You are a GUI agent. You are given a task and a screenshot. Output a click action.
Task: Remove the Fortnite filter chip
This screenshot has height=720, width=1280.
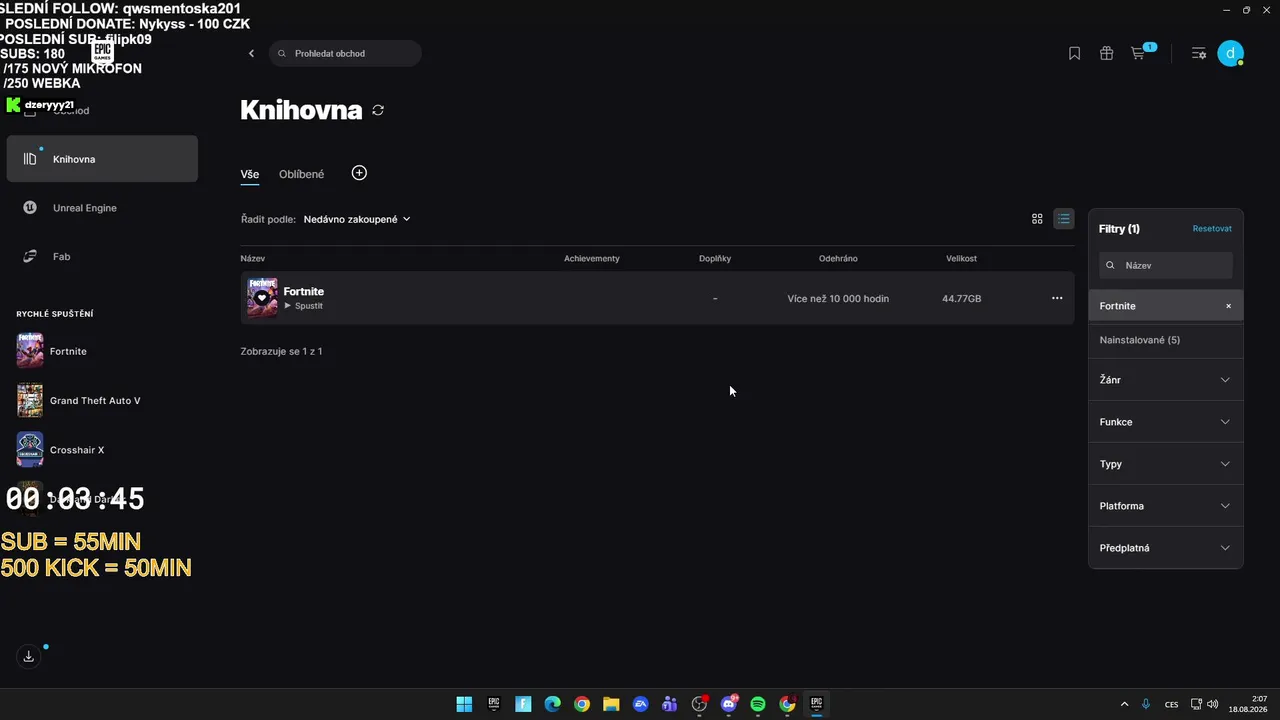click(1229, 306)
